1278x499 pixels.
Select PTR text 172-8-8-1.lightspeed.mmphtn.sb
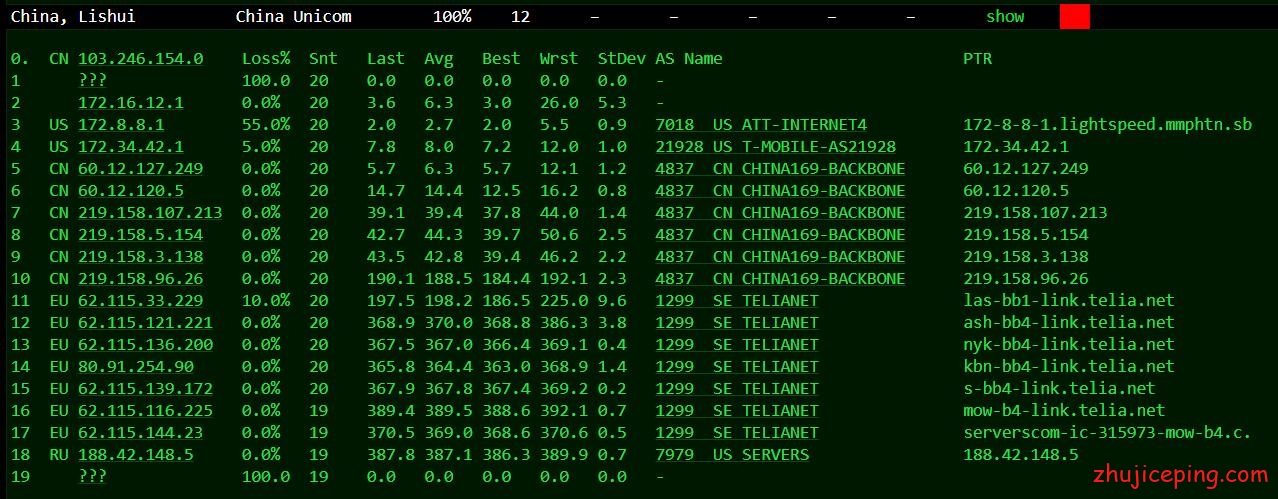tap(1107, 125)
